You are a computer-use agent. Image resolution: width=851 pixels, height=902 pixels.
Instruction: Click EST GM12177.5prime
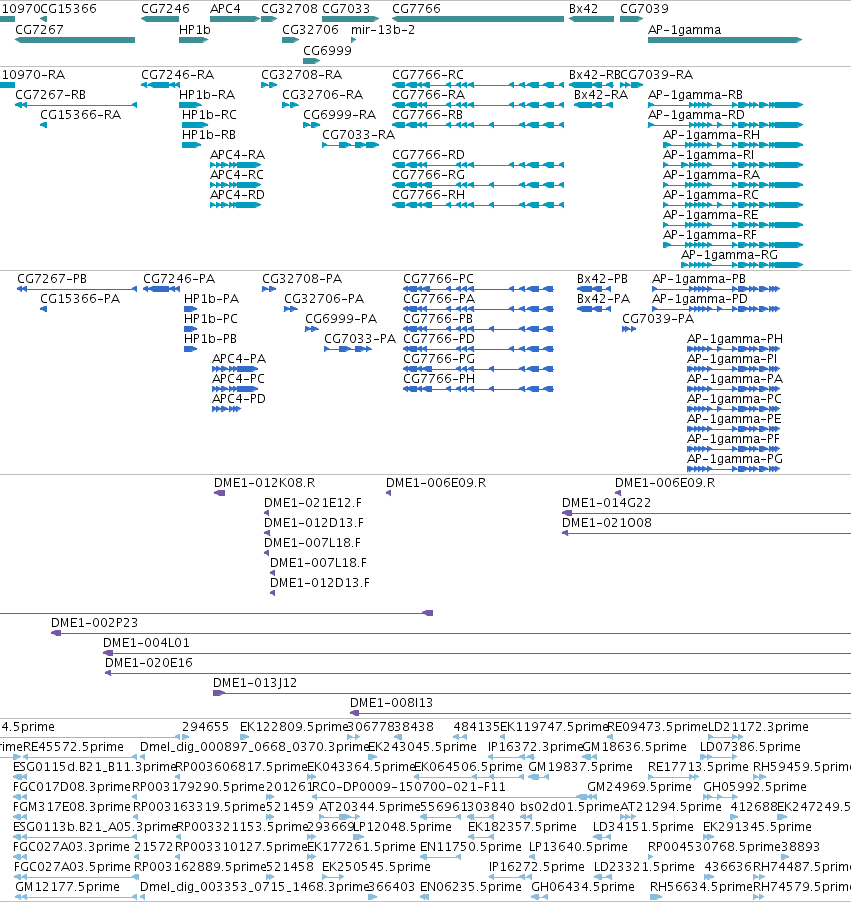pyautogui.click(x=67, y=886)
